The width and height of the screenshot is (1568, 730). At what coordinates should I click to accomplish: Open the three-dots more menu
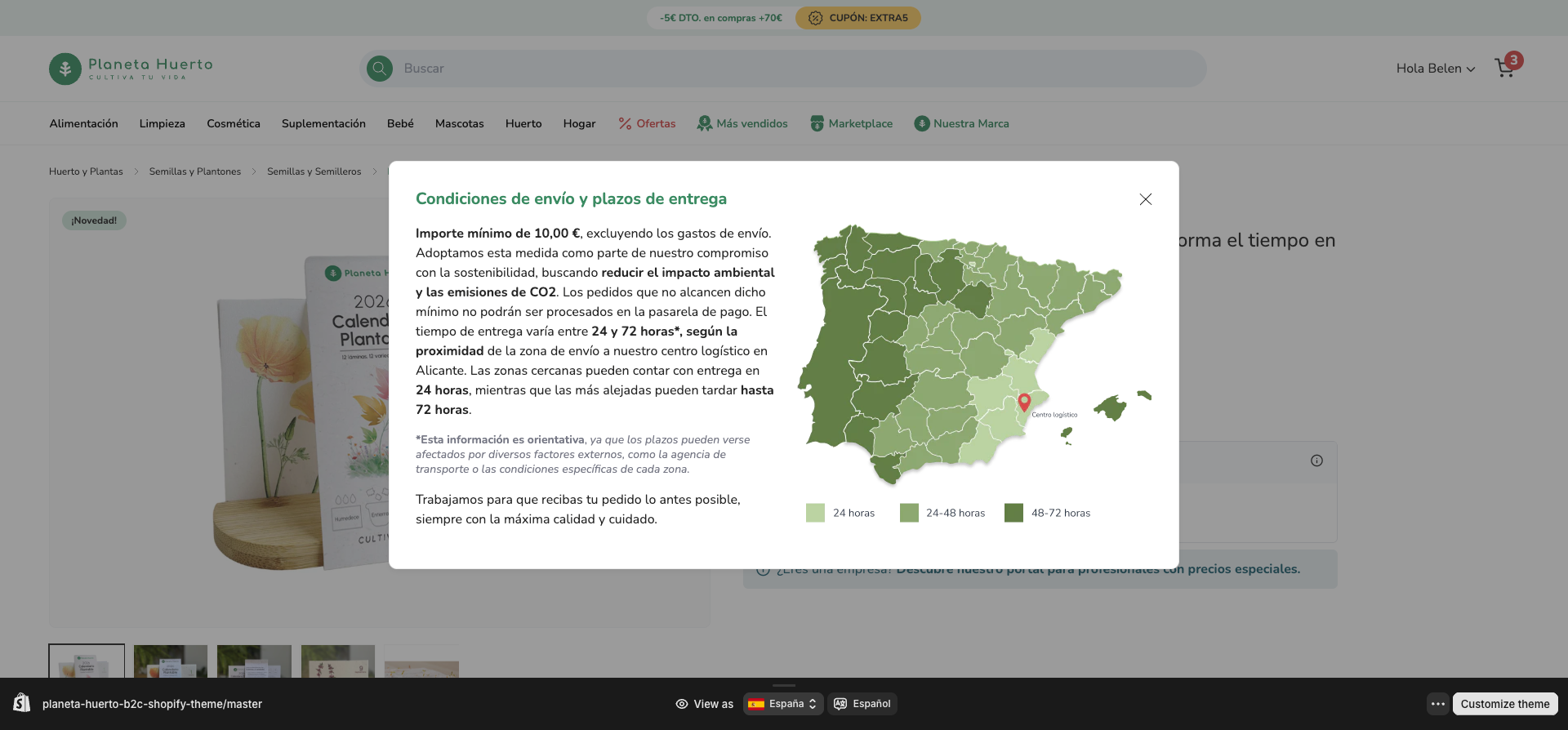click(1438, 704)
